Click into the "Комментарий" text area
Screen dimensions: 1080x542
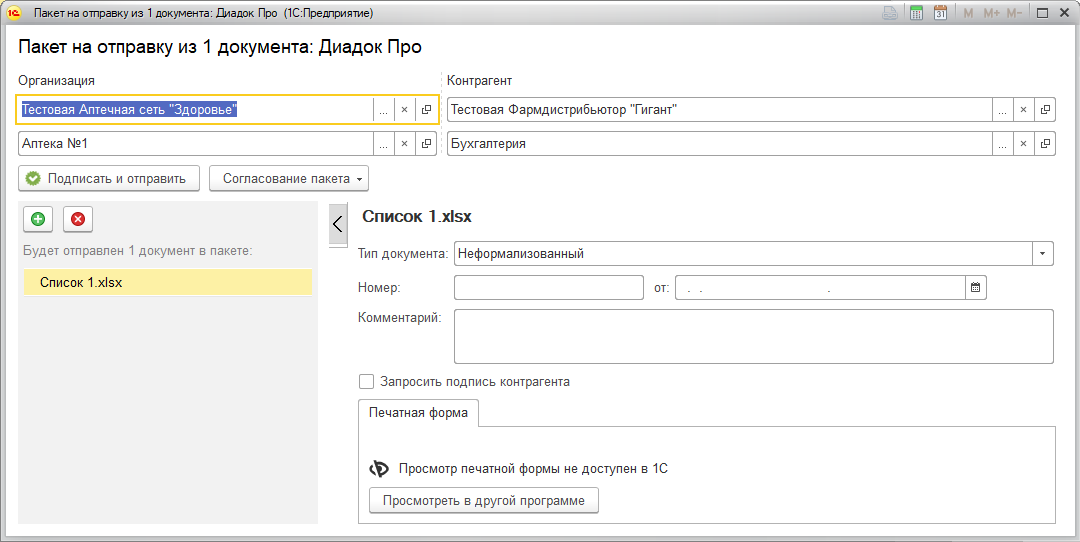[754, 336]
